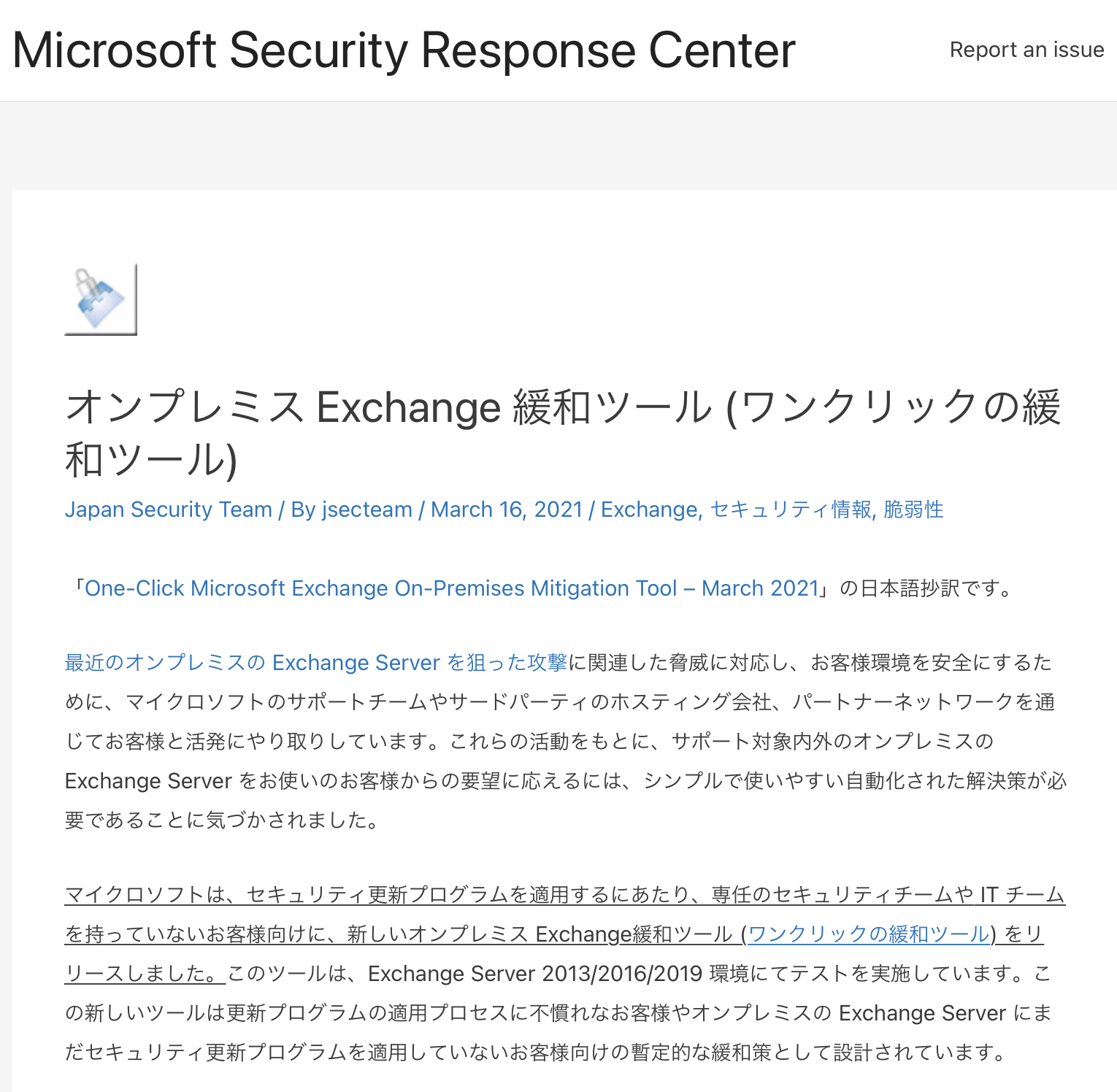1117x1092 pixels.
Task: Select the article metadata byline row
Action: 504,509
